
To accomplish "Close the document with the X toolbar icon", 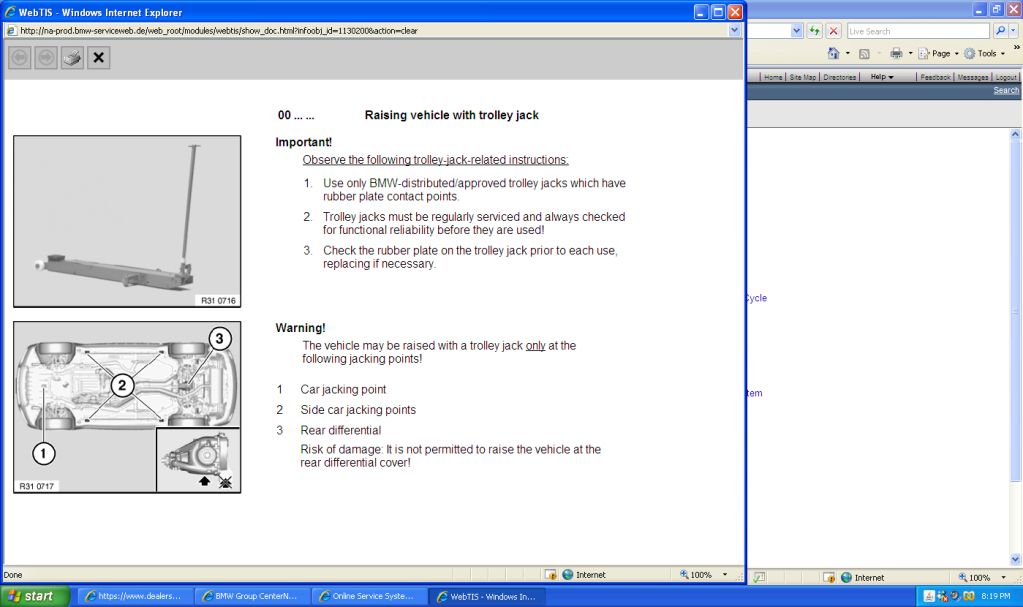I will tap(98, 58).
